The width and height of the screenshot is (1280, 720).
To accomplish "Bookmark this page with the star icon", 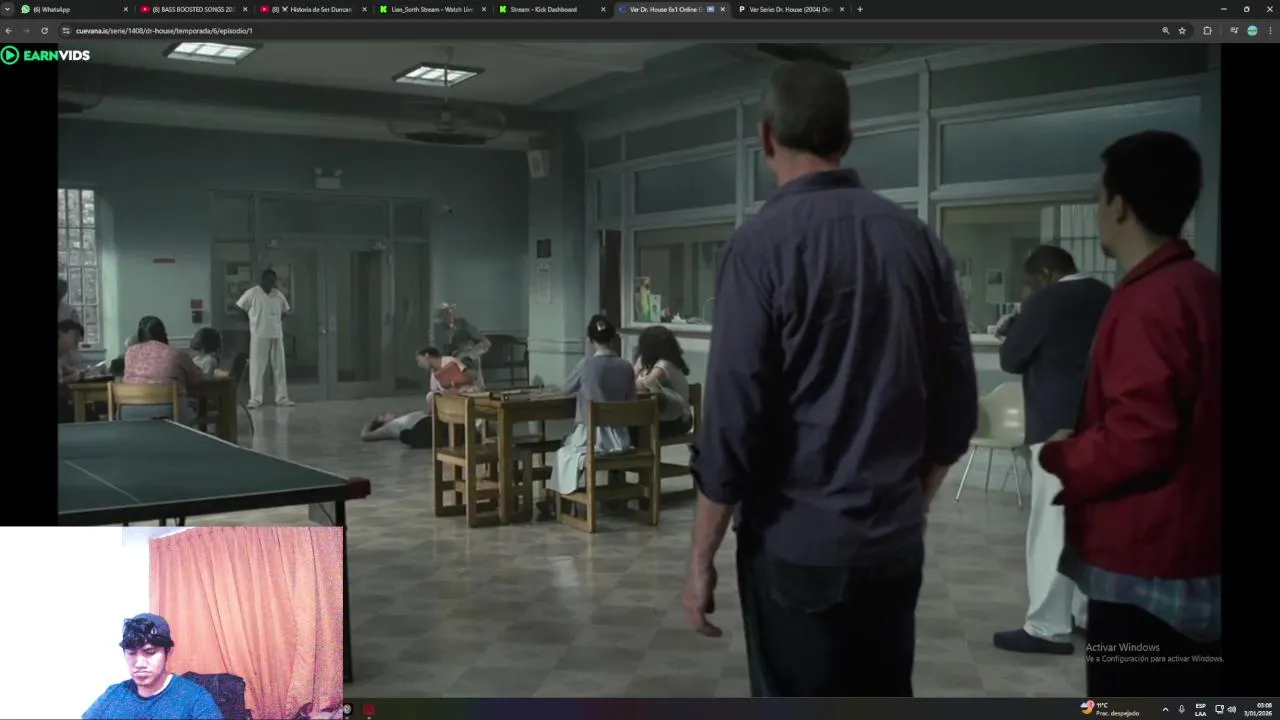I will (1182, 31).
